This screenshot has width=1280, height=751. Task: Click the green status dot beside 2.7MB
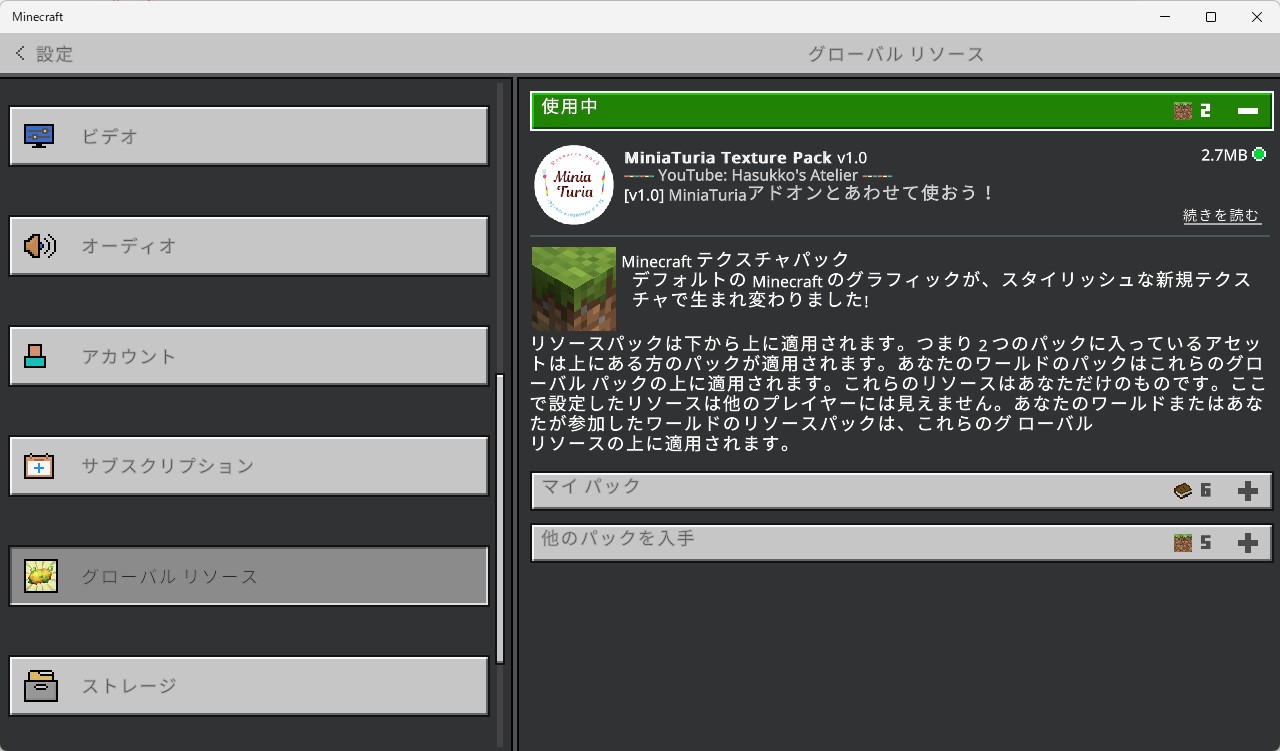(x=1259, y=155)
